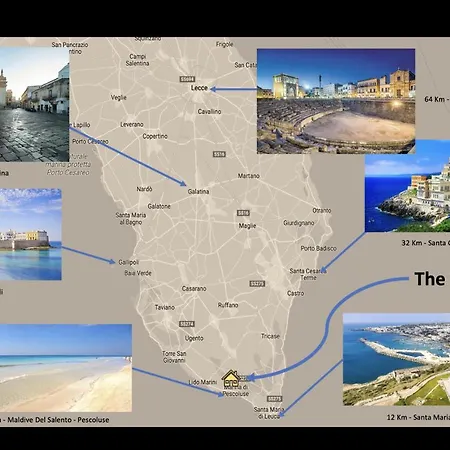Click the Maglie town label

pyautogui.click(x=247, y=226)
